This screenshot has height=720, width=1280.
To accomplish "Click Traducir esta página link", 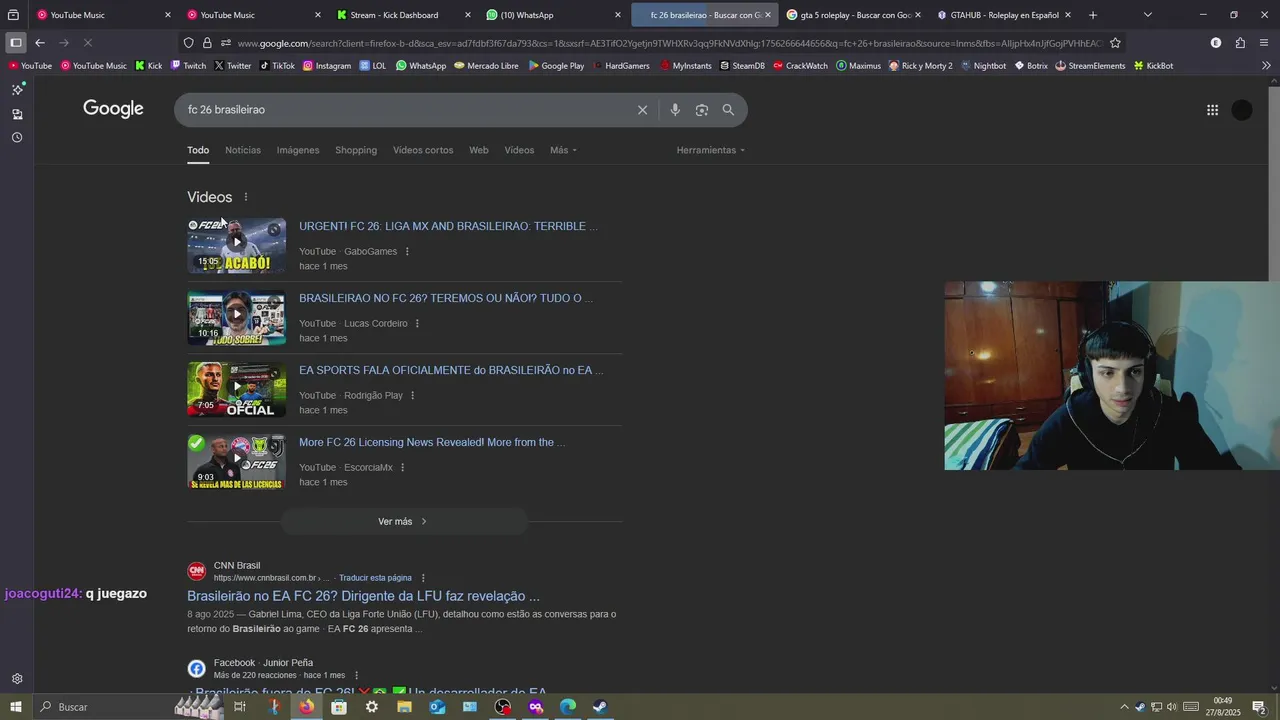I will (x=375, y=578).
